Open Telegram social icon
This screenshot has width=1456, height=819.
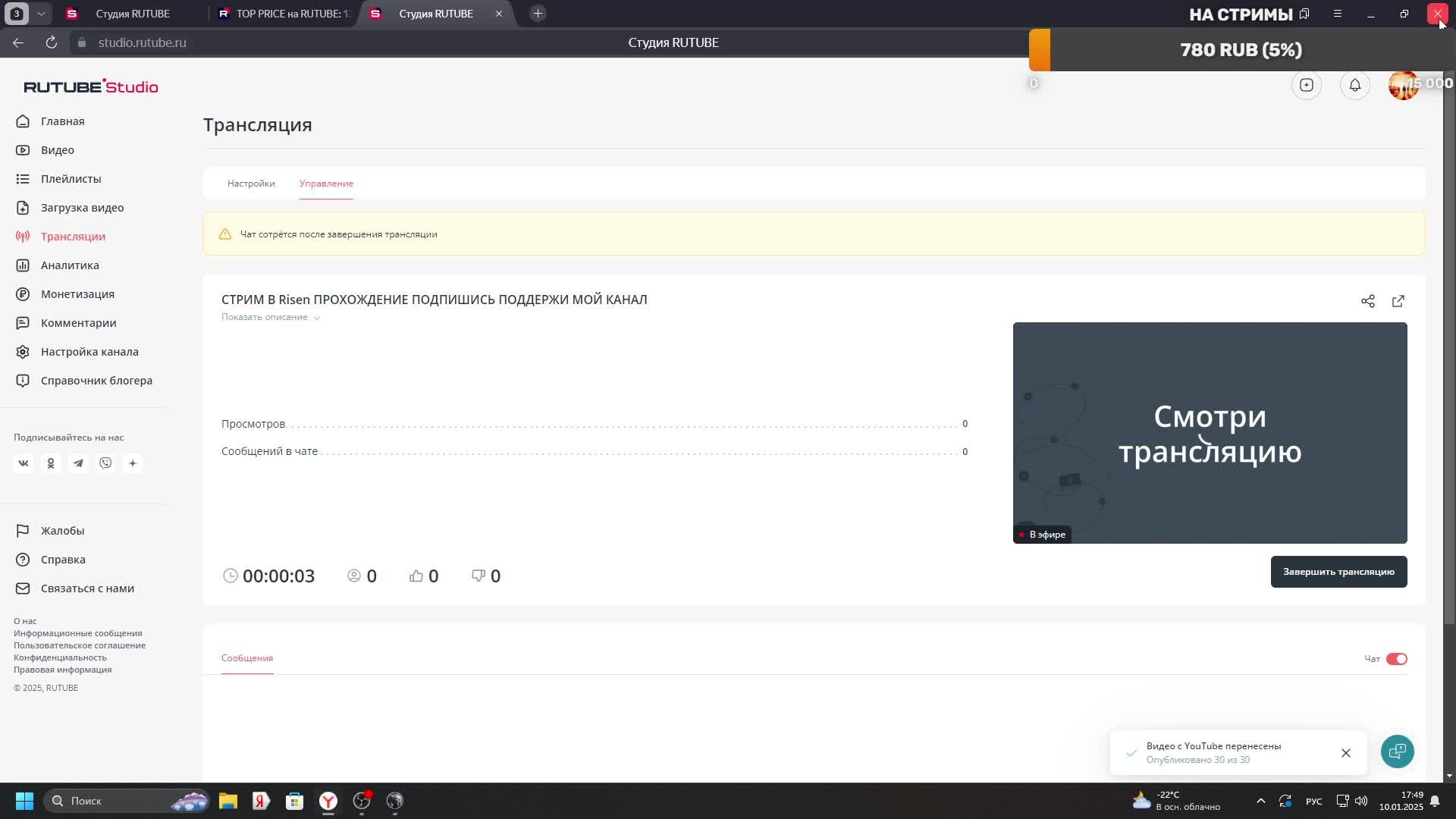tap(78, 463)
